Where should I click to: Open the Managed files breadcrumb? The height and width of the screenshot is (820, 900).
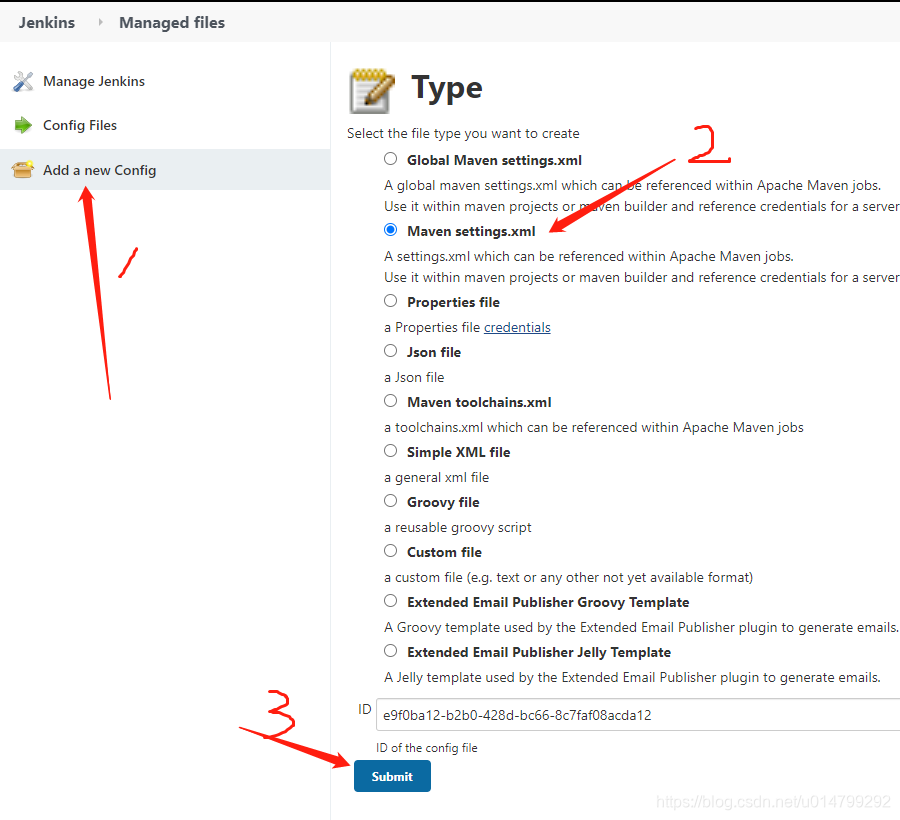[x=172, y=22]
